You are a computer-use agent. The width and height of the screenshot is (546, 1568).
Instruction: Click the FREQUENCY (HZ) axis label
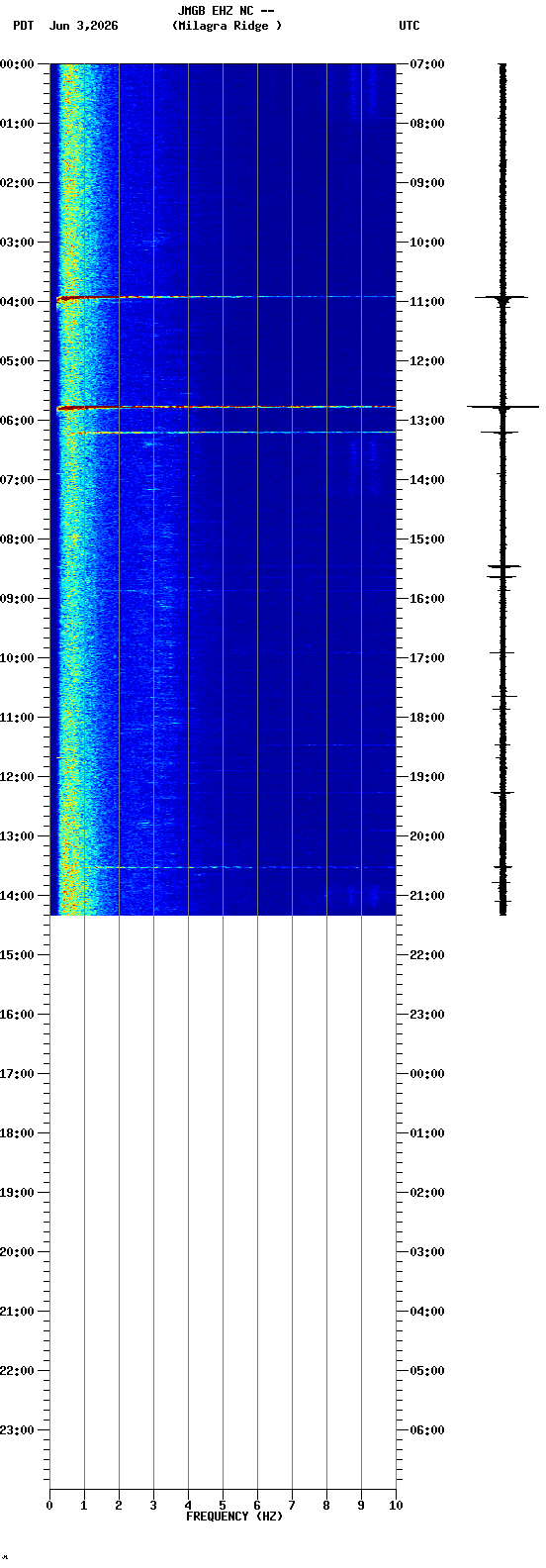(x=234, y=1517)
